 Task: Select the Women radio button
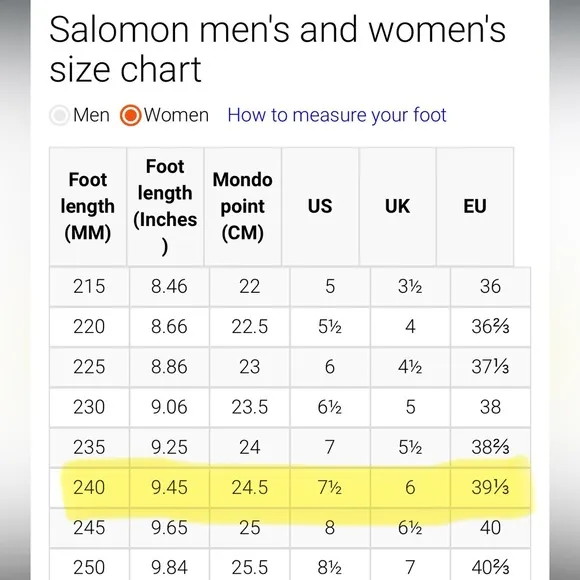[130, 115]
